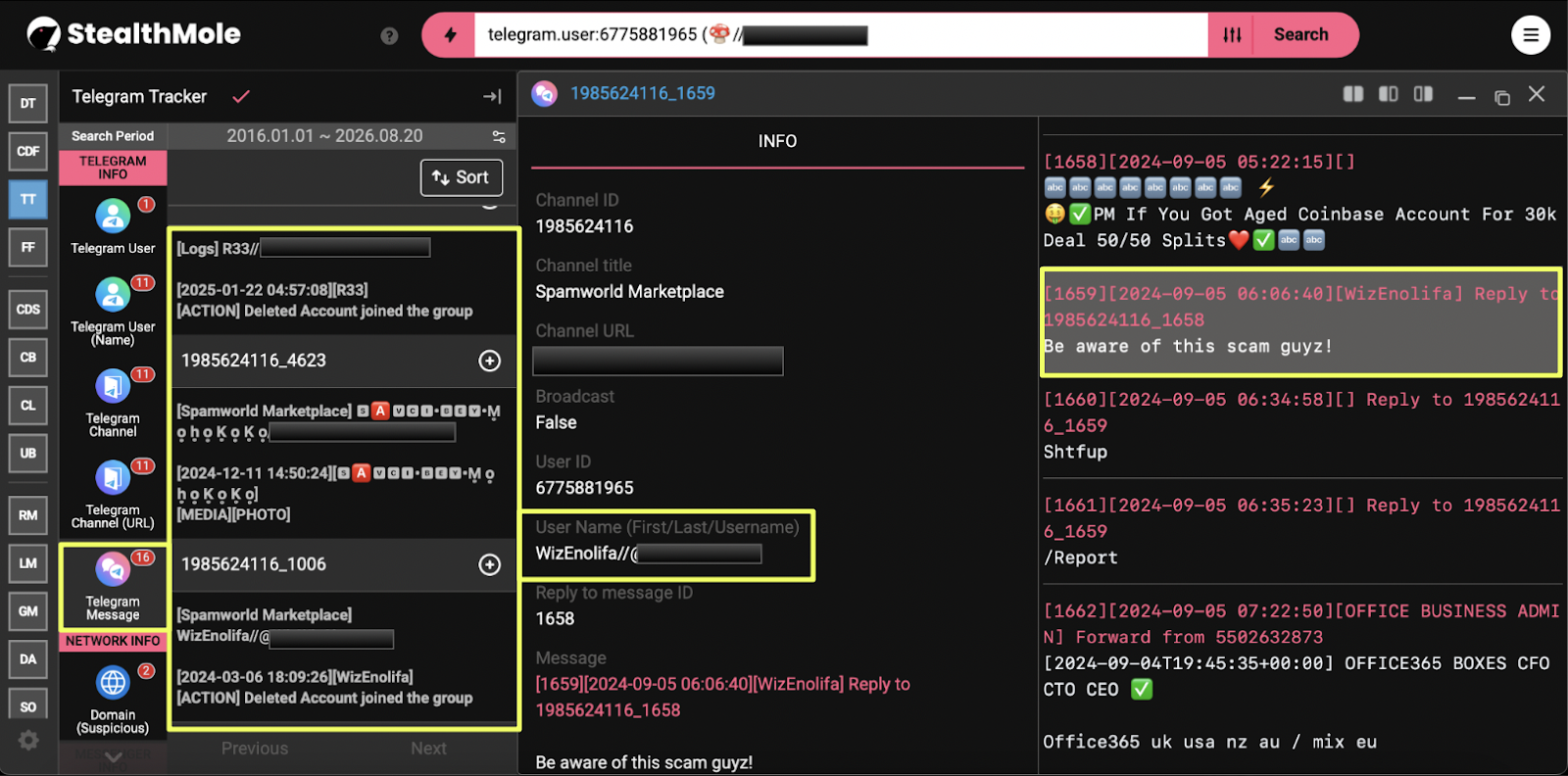Click message 1661 reading /Report
The width and height of the screenshot is (1568, 776).
[x=1300, y=532]
